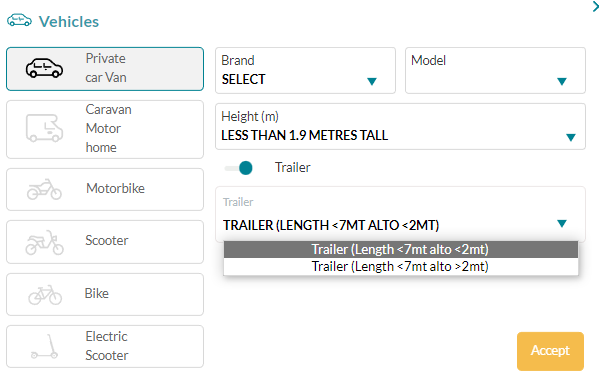This screenshot has width=599, height=385.
Task: Click the Trailer toggle label
Action: click(x=293, y=167)
